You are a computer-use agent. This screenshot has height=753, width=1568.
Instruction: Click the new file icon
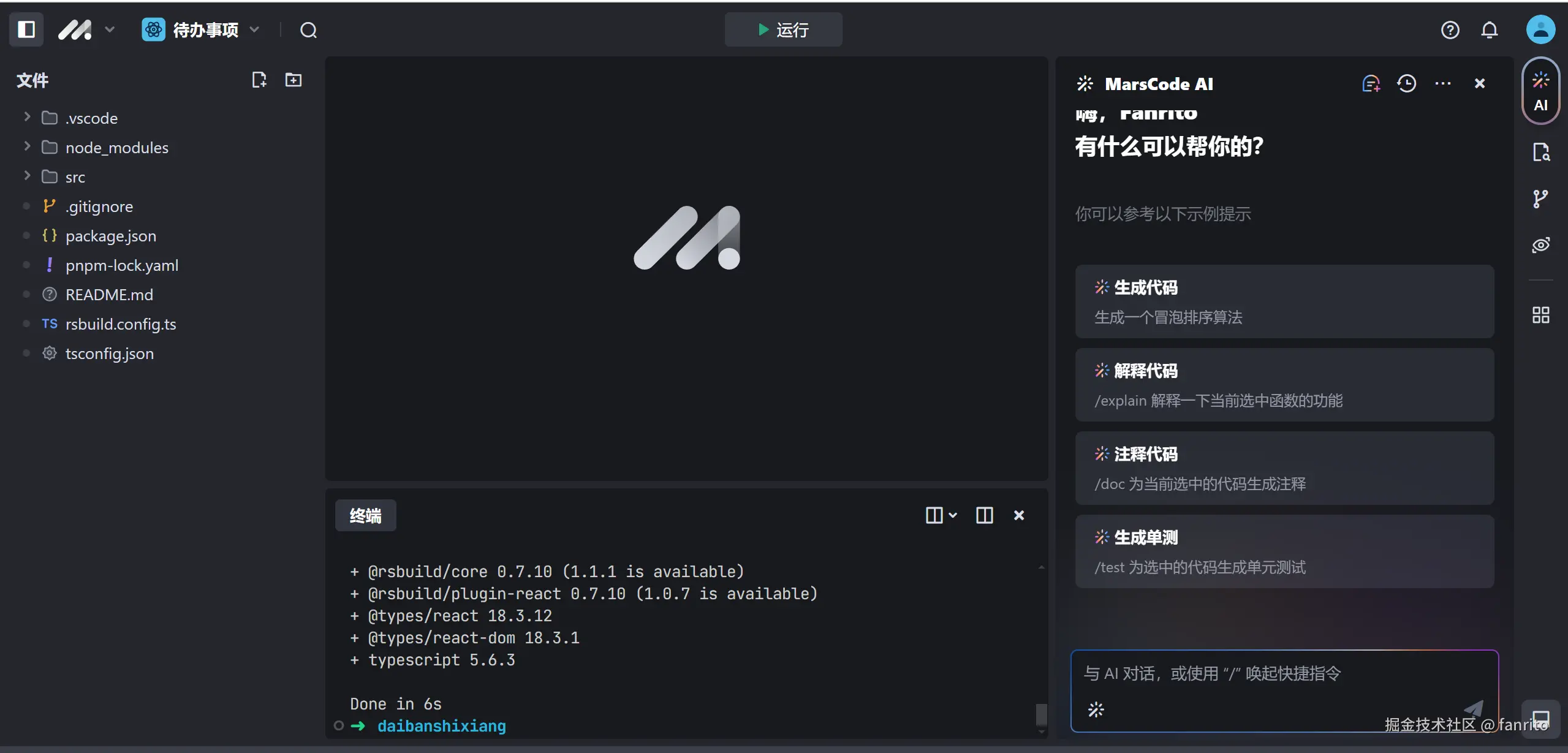[259, 80]
